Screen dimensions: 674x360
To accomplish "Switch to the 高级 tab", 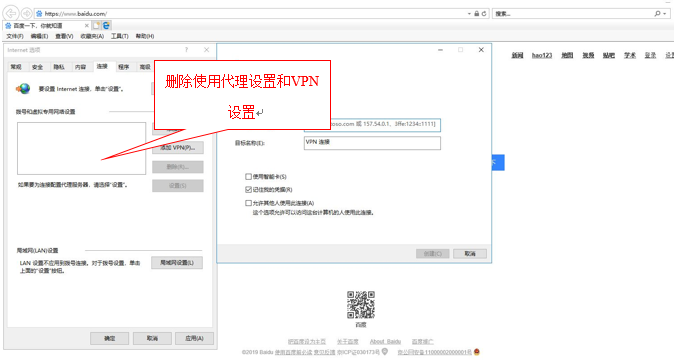I will (145, 67).
